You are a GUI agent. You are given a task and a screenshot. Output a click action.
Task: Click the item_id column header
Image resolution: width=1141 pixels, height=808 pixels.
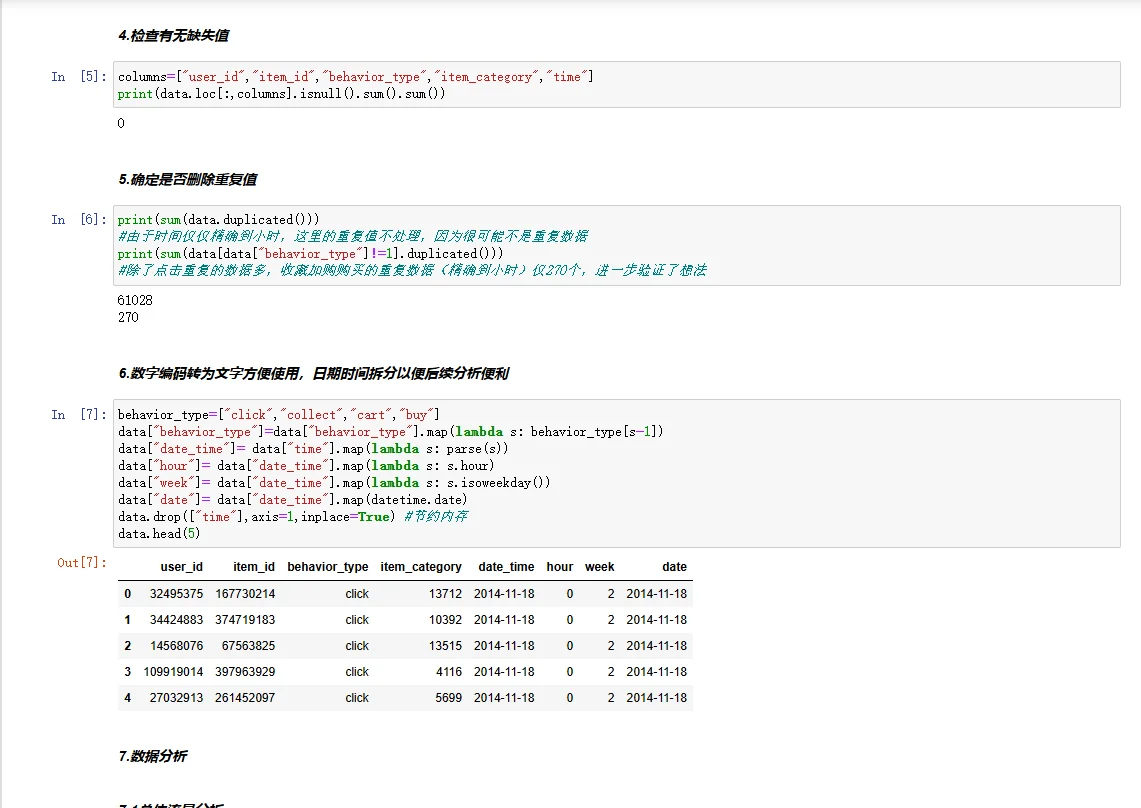point(254,566)
